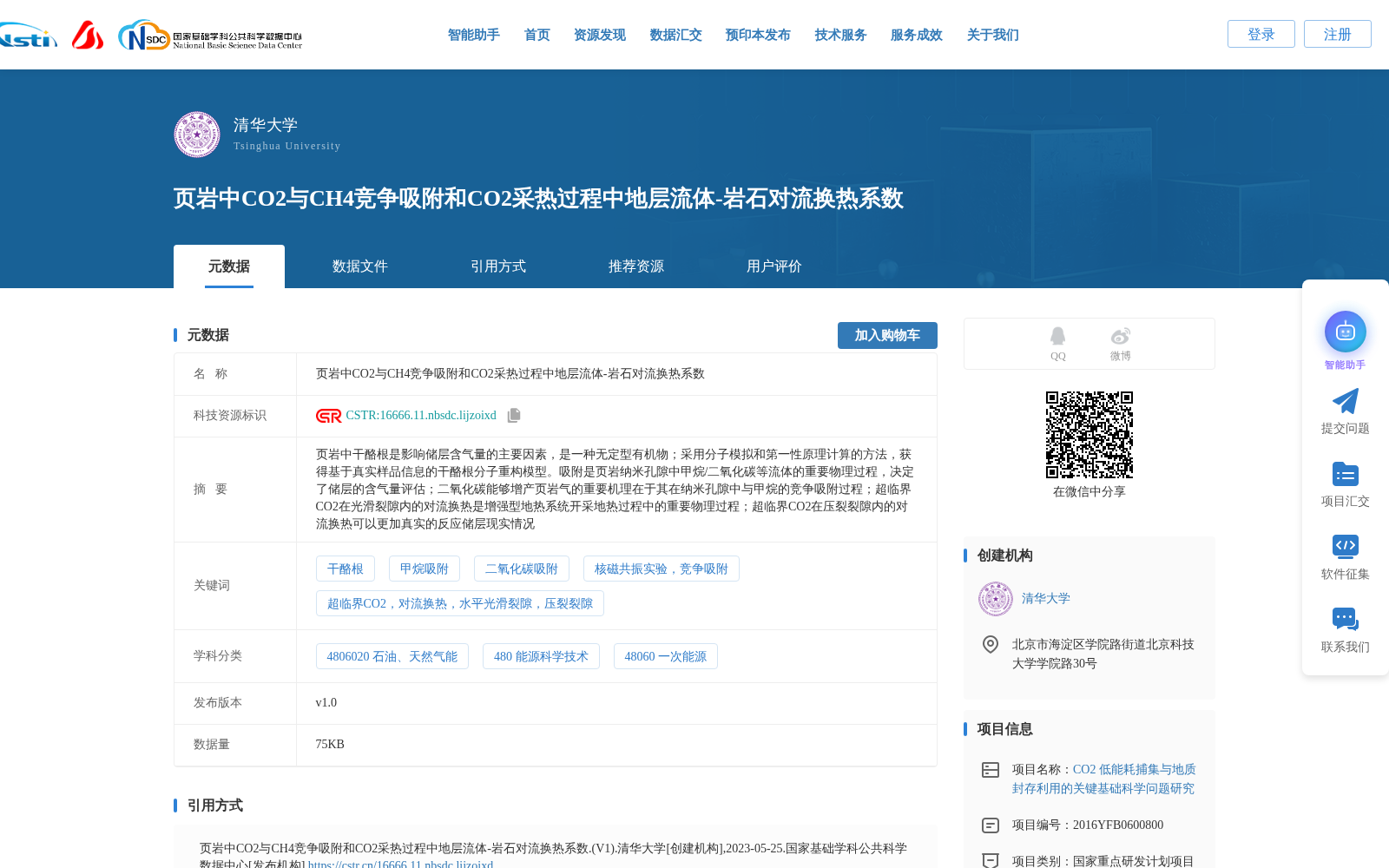
Task: Switch to the 引用方式 tab
Action: (498, 266)
